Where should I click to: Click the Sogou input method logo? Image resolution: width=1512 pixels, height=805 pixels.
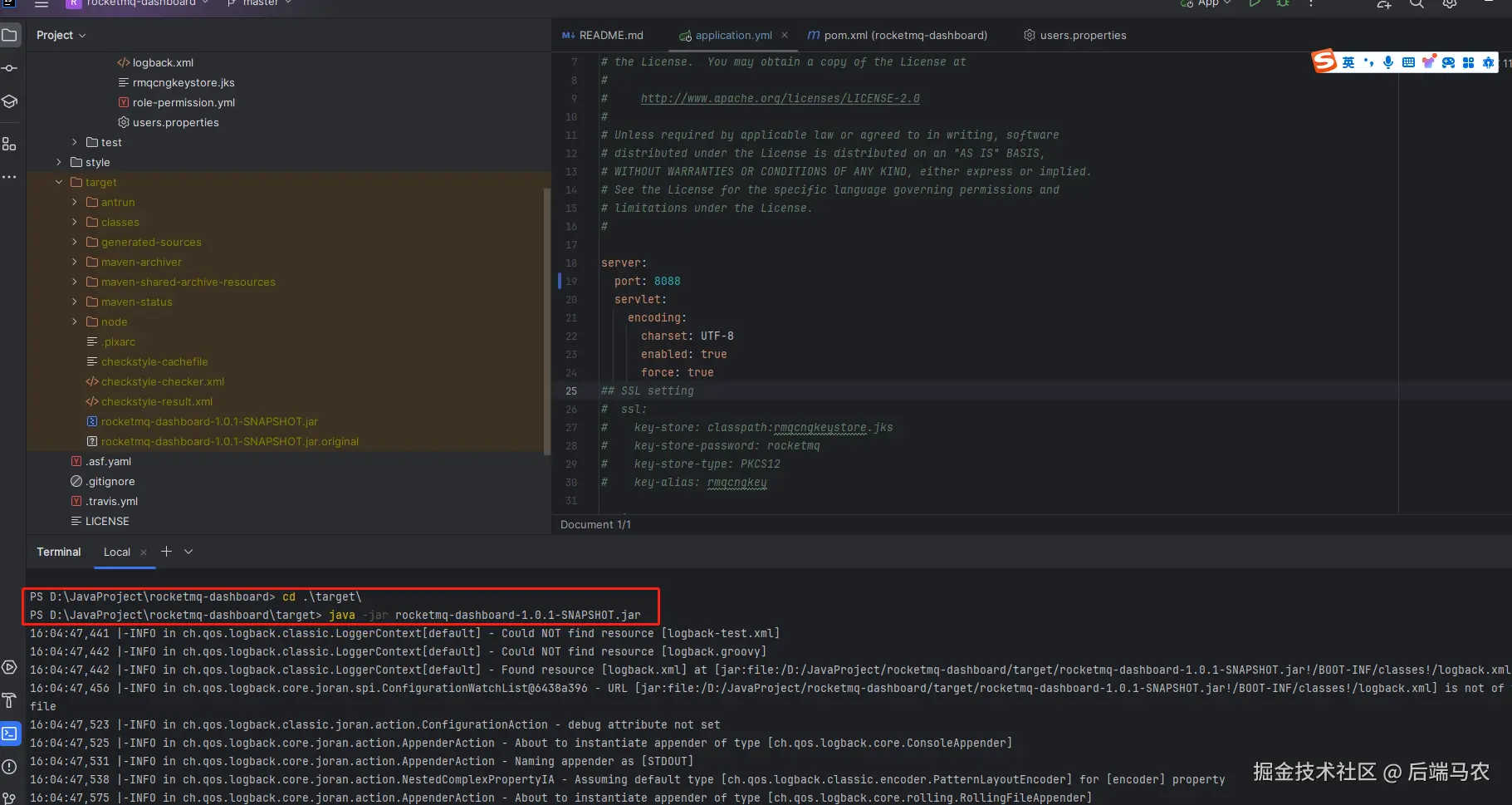click(x=1324, y=61)
